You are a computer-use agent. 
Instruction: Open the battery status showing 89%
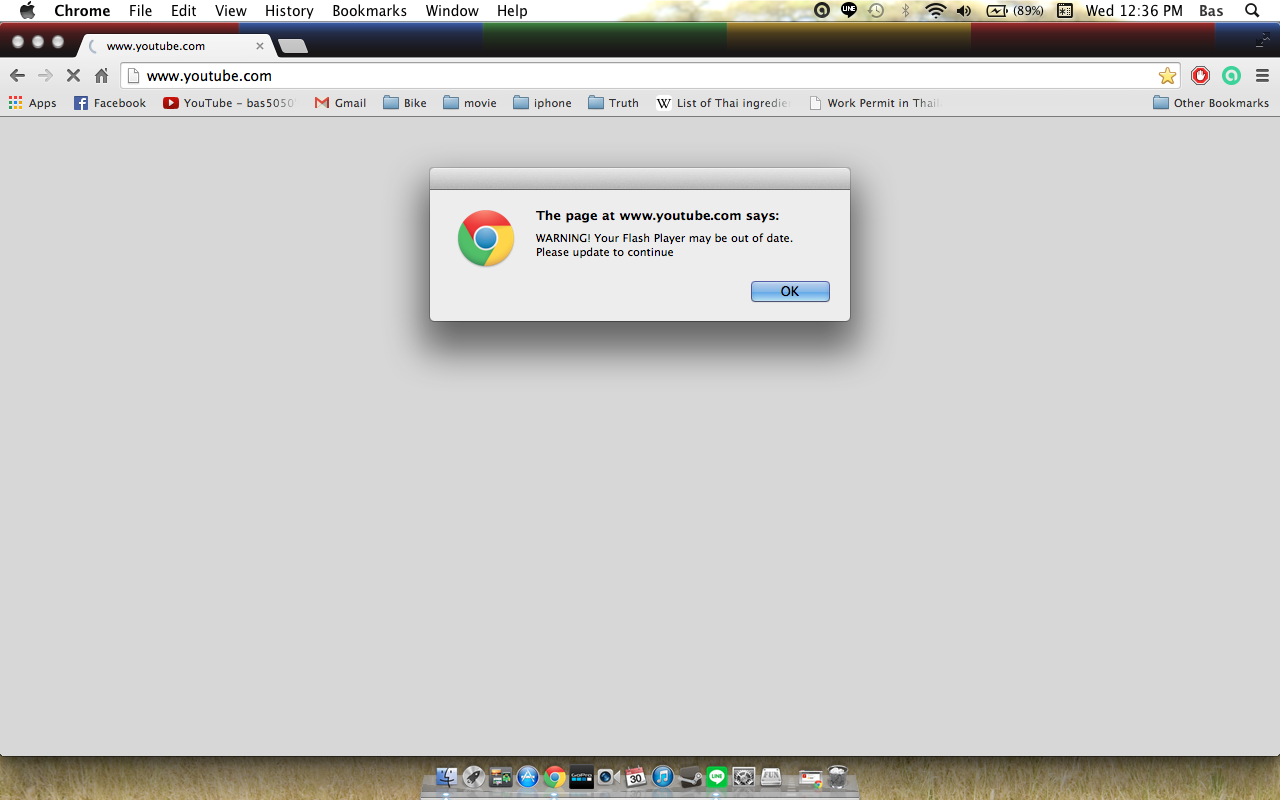click(x=1015, y=11)
